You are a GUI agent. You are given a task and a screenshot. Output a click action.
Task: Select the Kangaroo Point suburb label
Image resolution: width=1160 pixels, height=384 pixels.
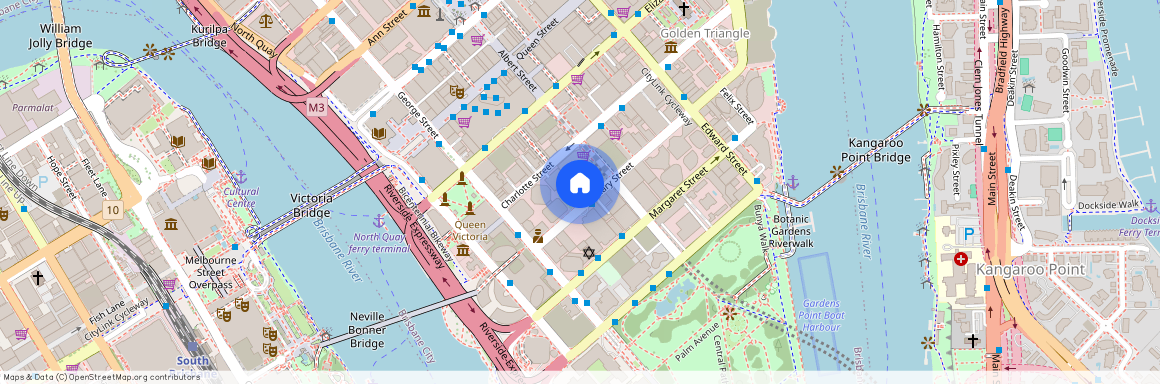click(x=1031, y=269)
